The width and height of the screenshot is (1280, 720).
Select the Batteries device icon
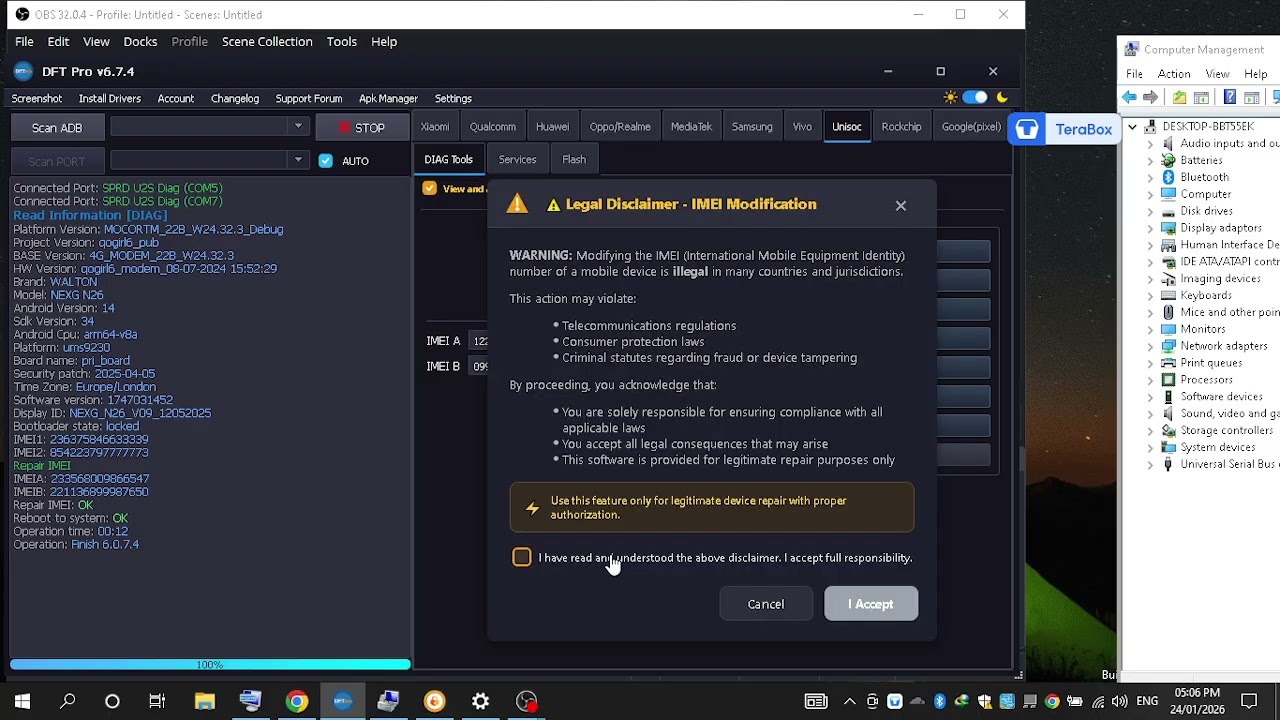pyautogui.click(x=1168, y=160)
